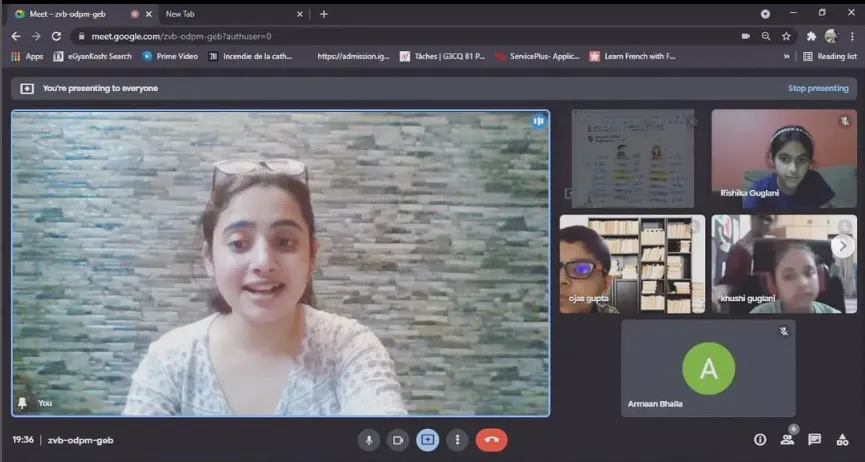Select the Meet zvb-odpm-geb tab
Viewport: 865px width, 462px height.
[x=68, y=14]
